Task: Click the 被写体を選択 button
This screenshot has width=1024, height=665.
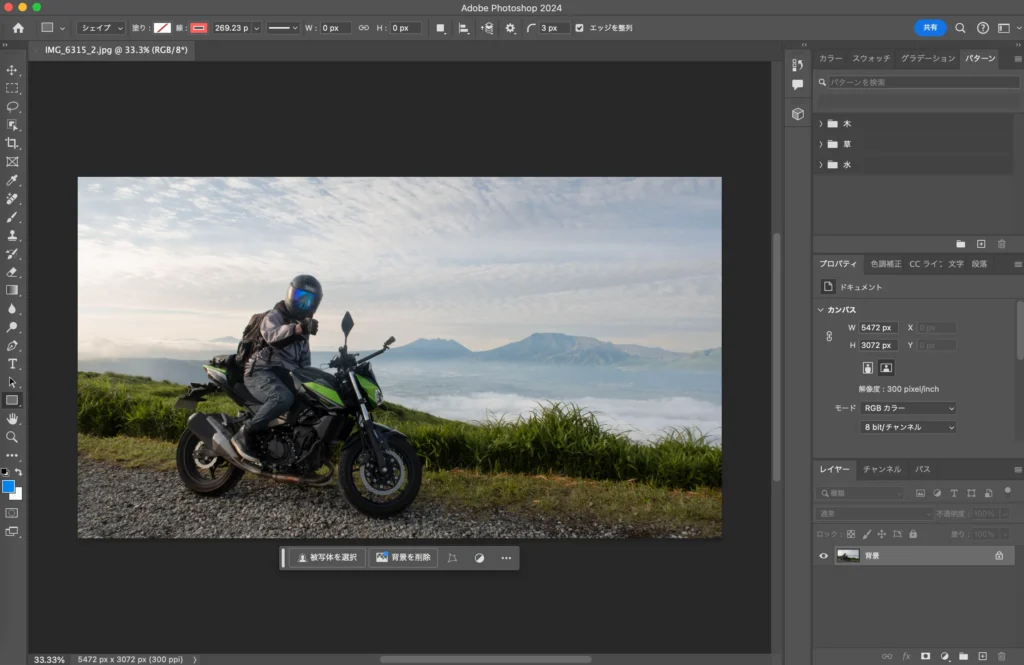Action: tap(327, 558)
